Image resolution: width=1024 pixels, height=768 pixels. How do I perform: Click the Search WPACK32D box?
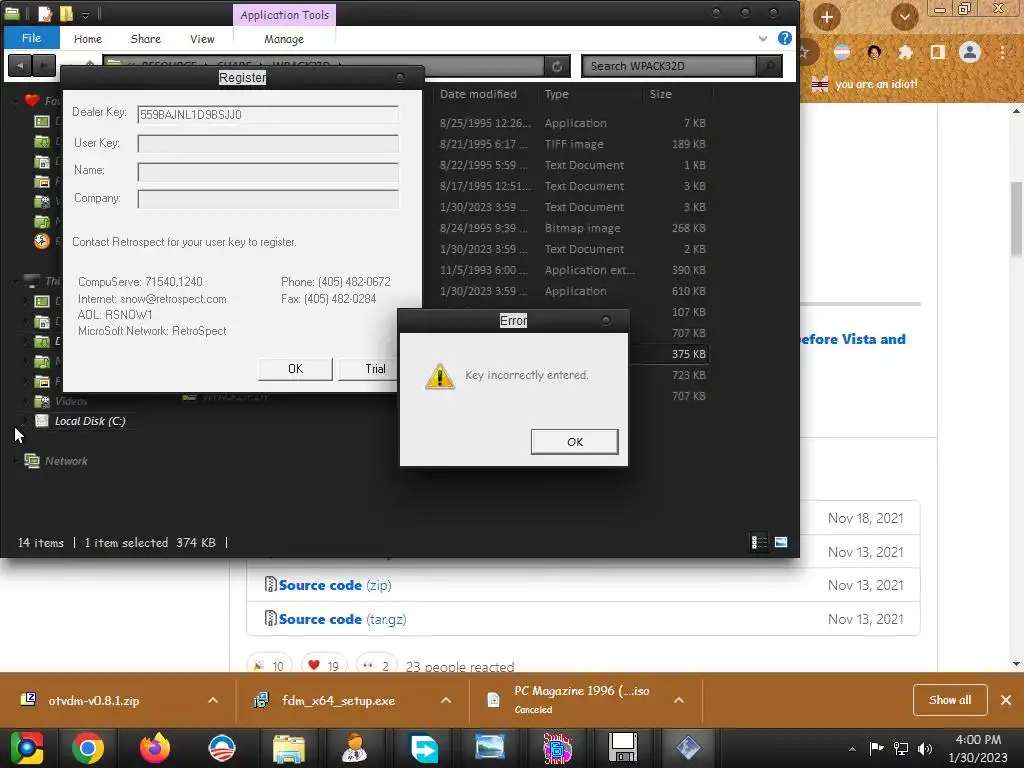(669, 66)
